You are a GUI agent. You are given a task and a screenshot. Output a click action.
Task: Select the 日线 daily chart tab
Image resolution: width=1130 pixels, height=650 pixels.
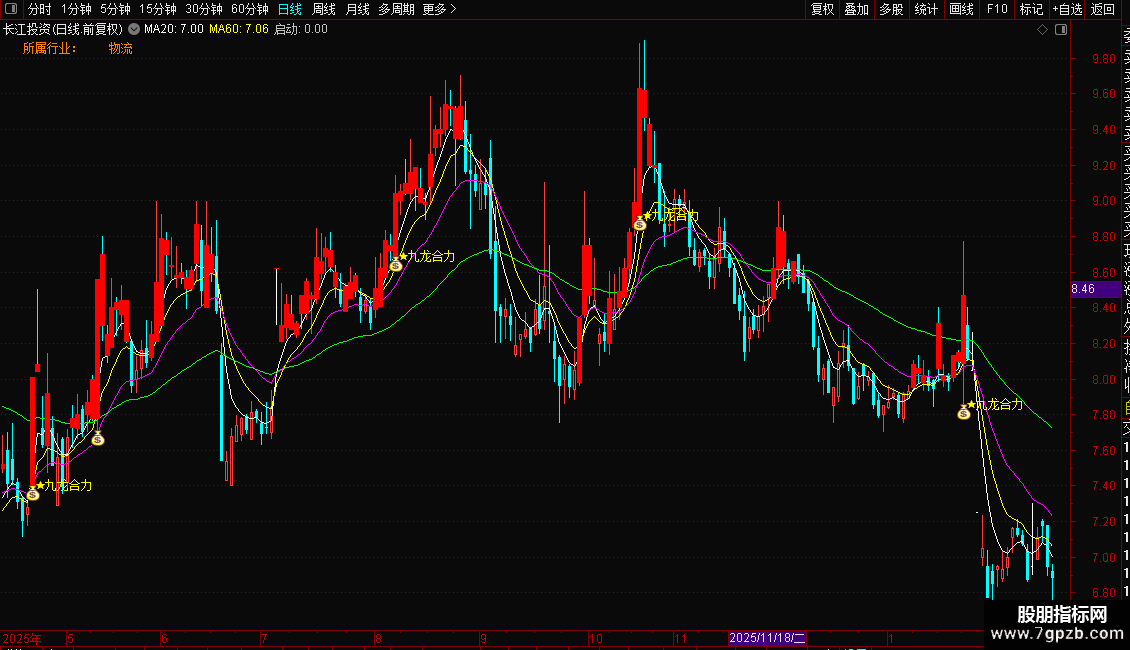(x=290, y=9)
